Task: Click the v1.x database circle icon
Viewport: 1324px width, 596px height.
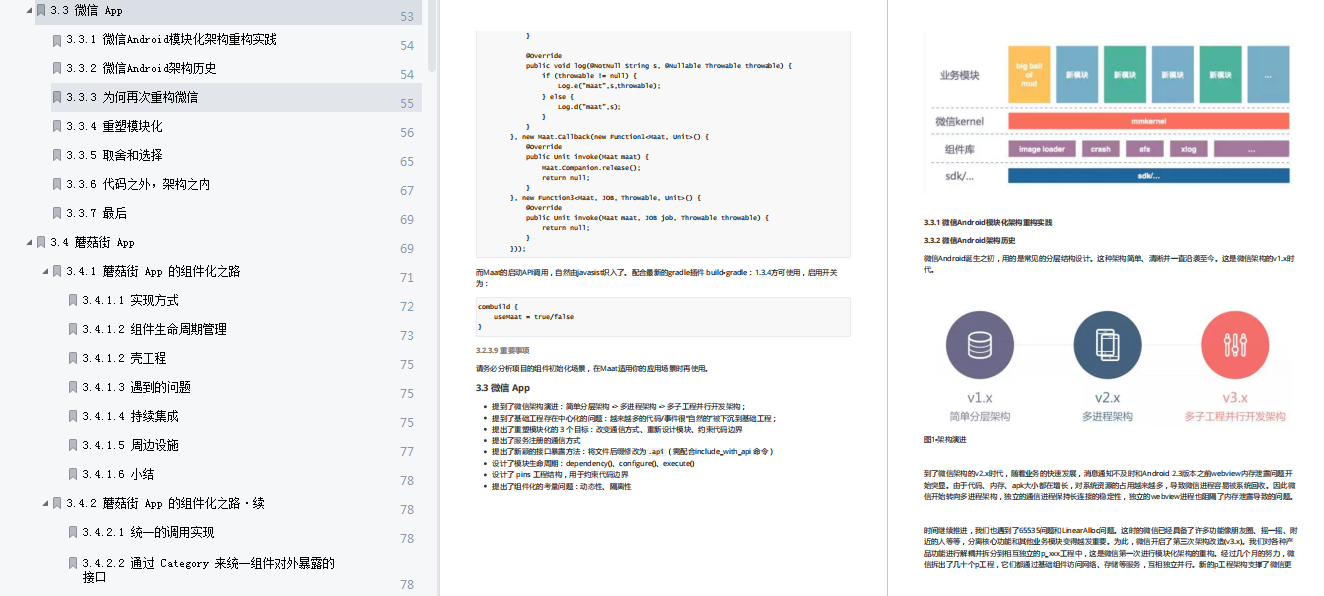Action: point(980,347)
